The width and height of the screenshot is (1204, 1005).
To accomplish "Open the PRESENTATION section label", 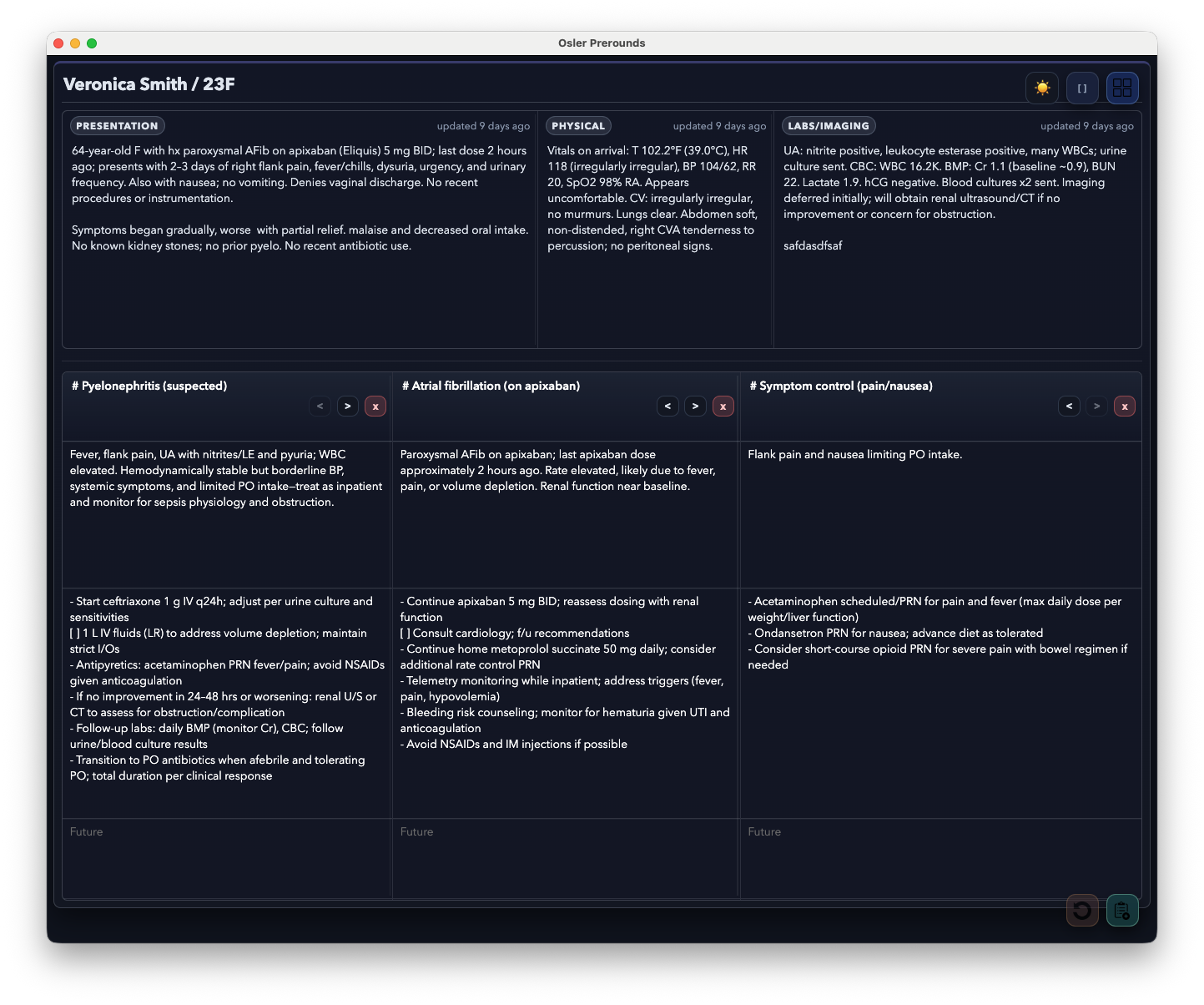I will pos(117,125).
